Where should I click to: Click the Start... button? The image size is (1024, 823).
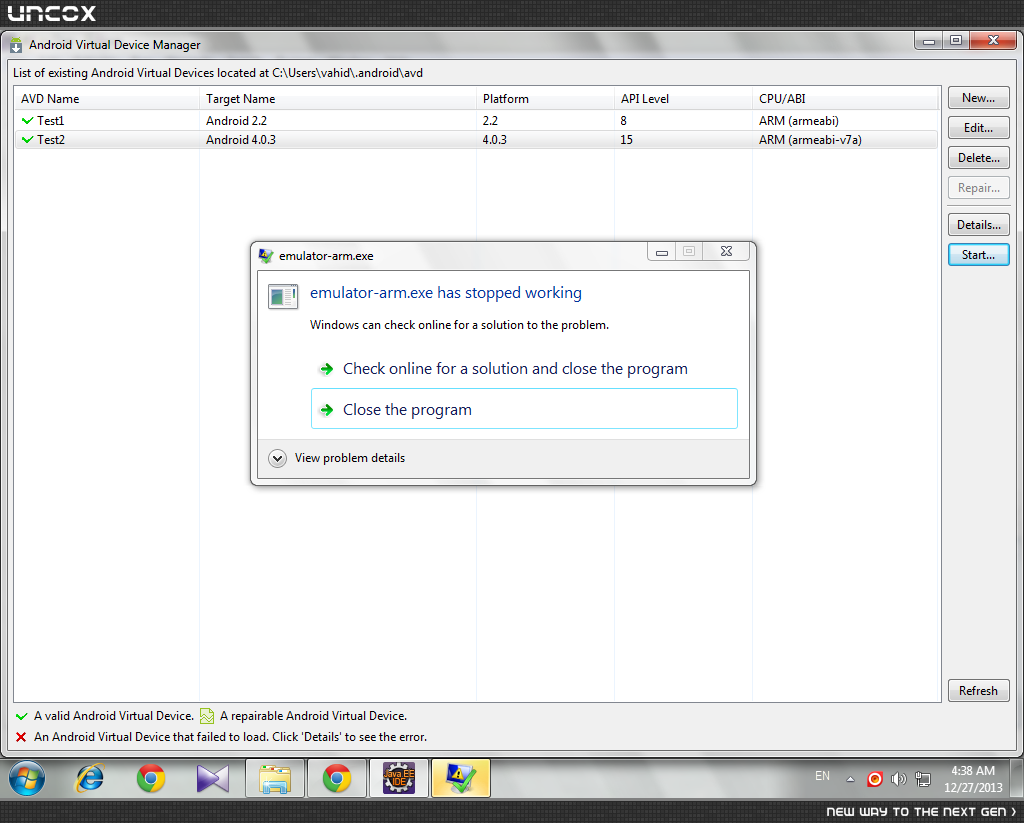pos(978,255)
